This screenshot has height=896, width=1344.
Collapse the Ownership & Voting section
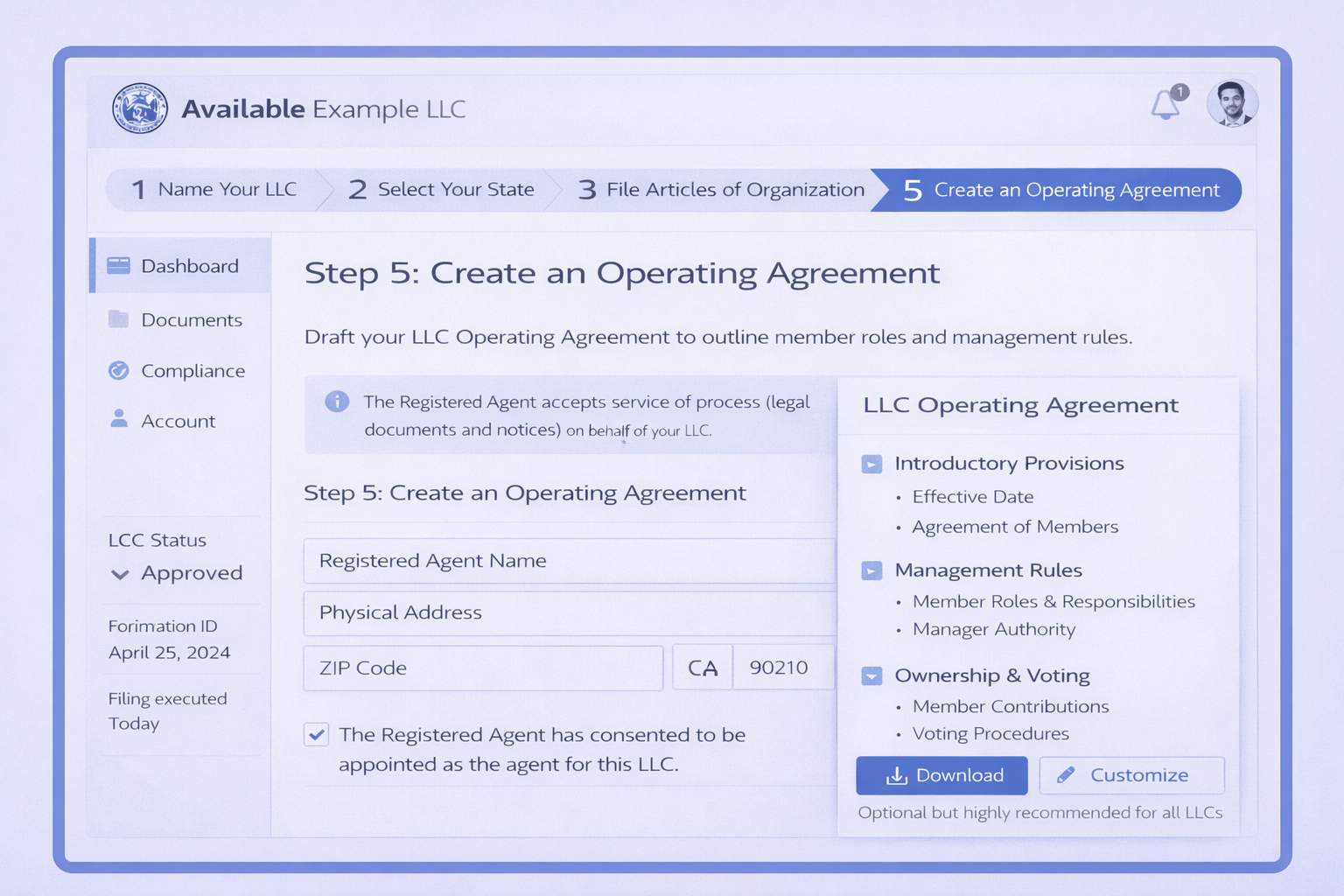point(871,675)
